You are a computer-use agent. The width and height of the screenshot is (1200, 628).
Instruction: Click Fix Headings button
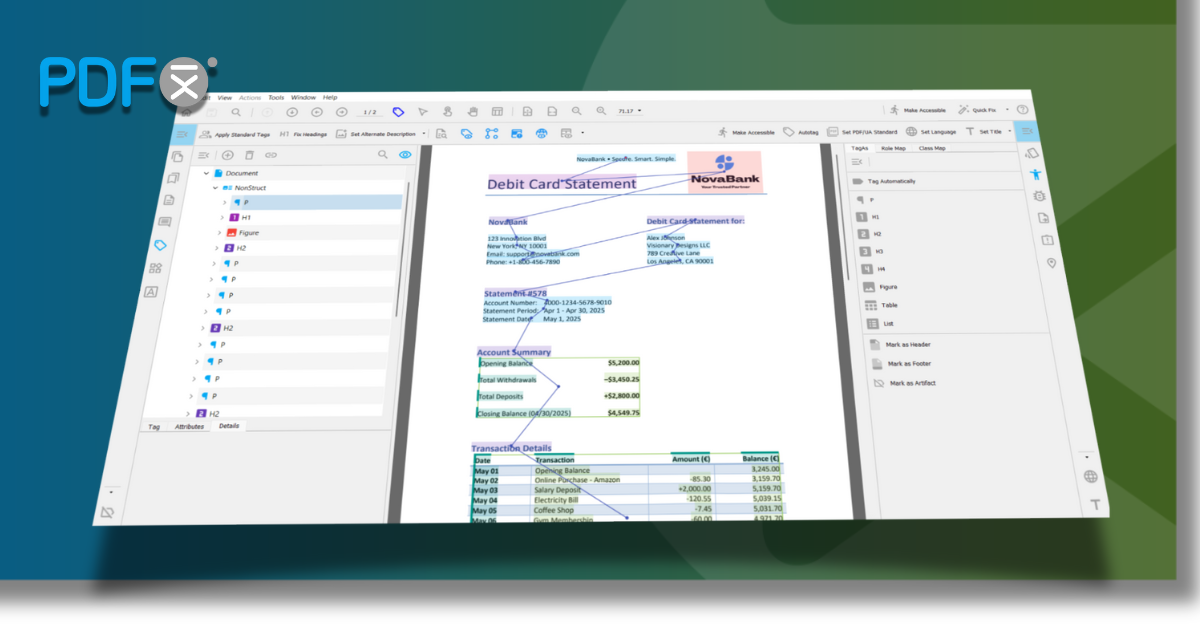point(303,133)
